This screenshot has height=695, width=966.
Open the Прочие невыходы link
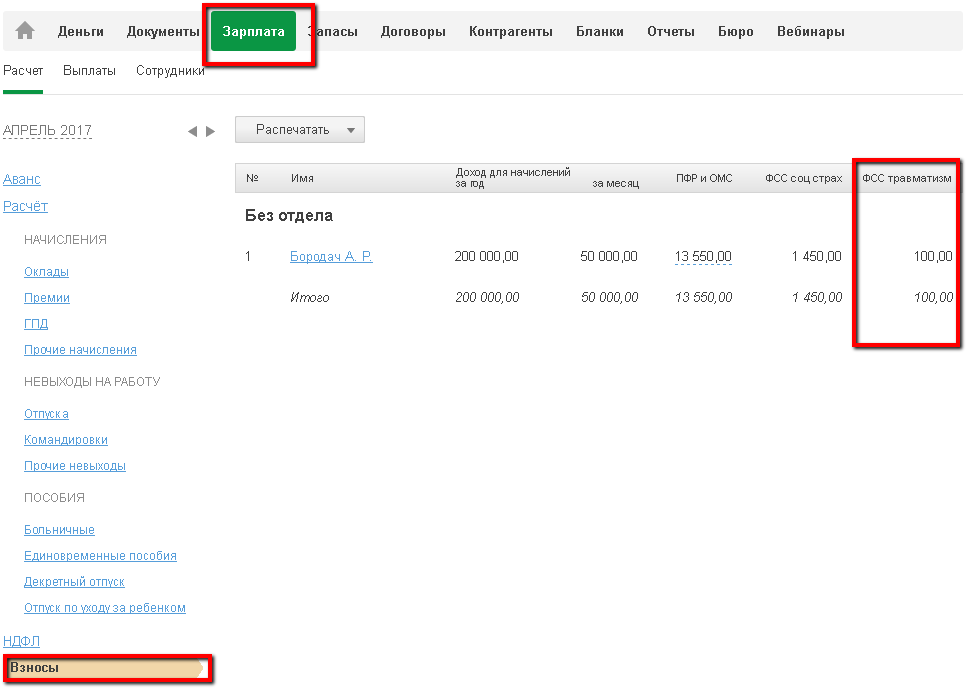tap(75, 465)
